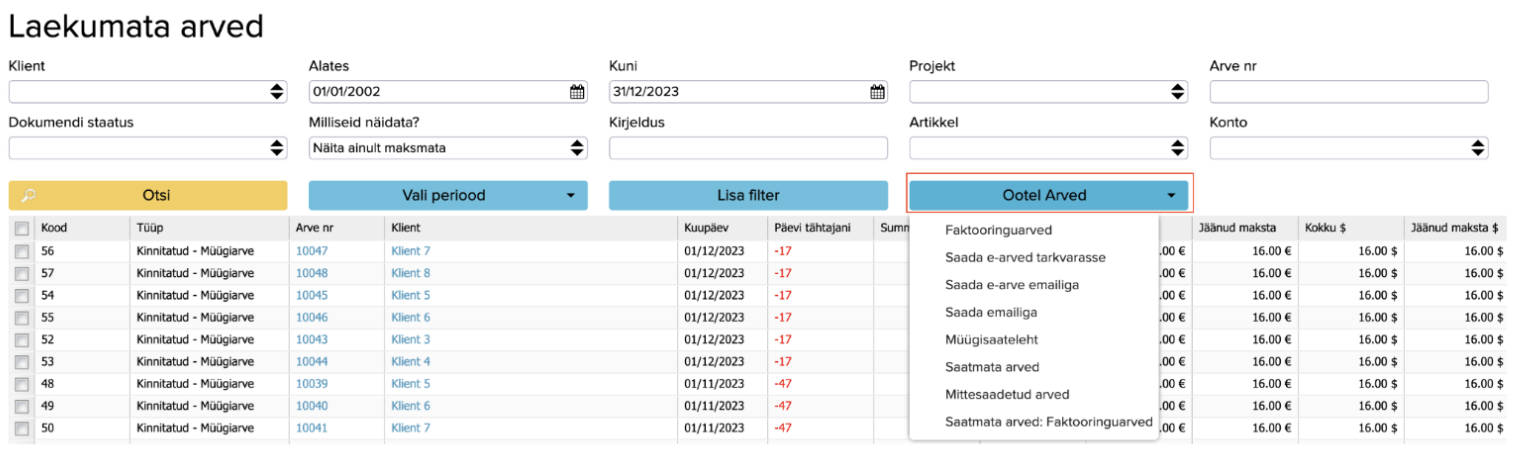1530x456 pixels.
Task: Select Mittesaadetud arved menu entry
Action: coord(1007,394)
